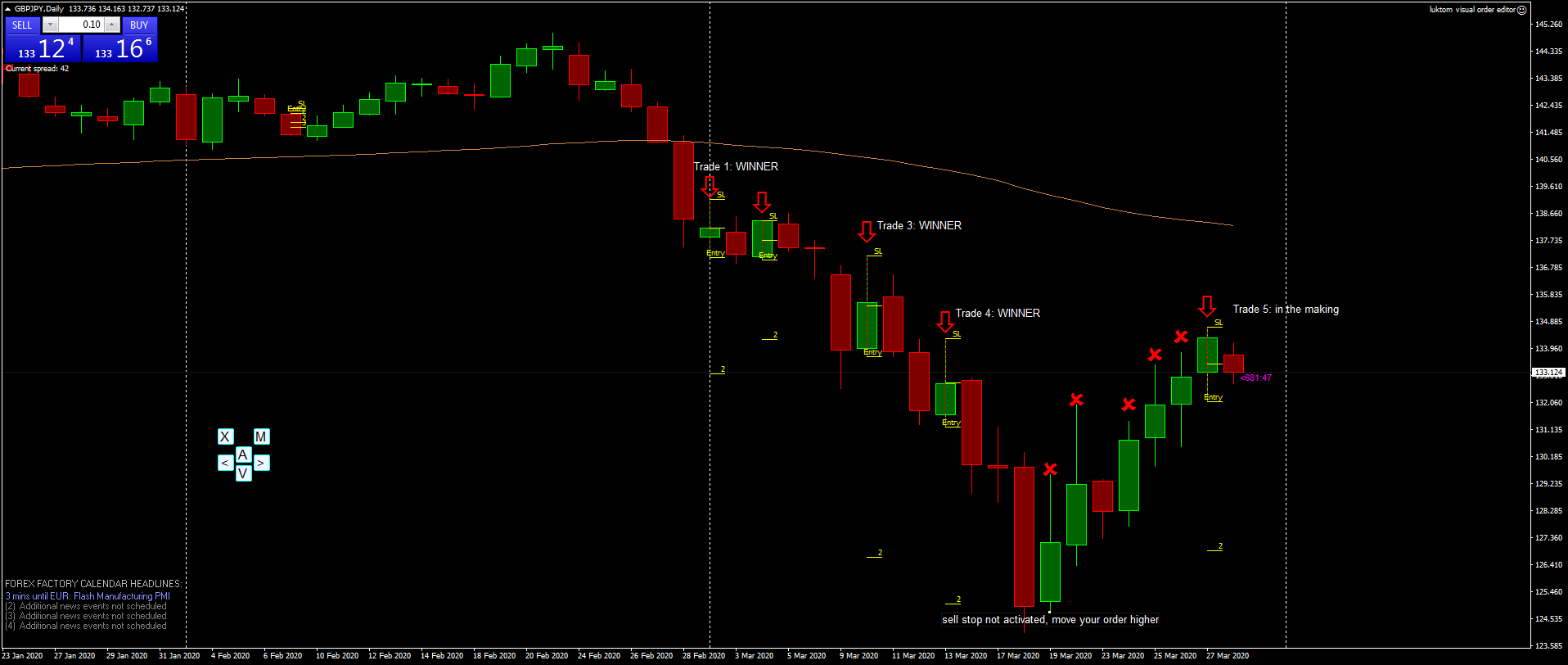Click the right arrow pad button
Image resolution: width=1568 pixels, height=665 pixels.
[x=261, y=463]
